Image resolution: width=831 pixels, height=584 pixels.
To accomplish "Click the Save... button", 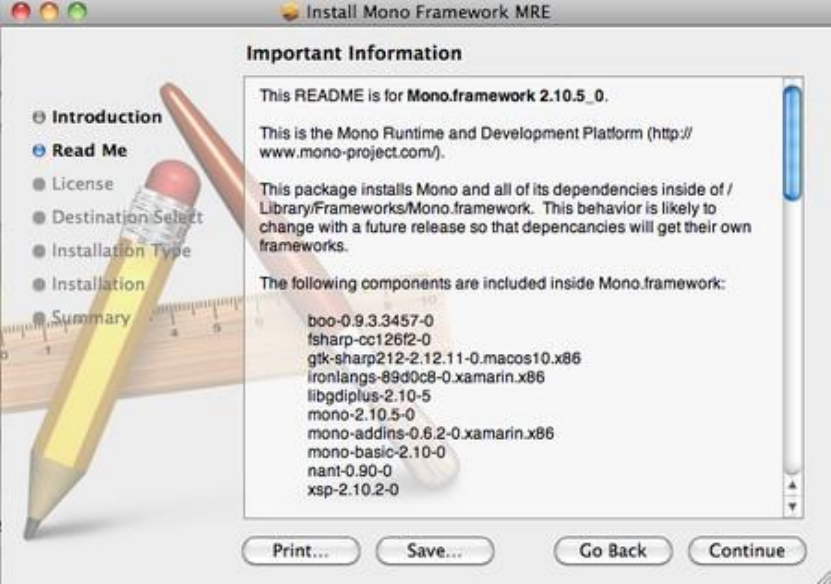I will [435, 551].
